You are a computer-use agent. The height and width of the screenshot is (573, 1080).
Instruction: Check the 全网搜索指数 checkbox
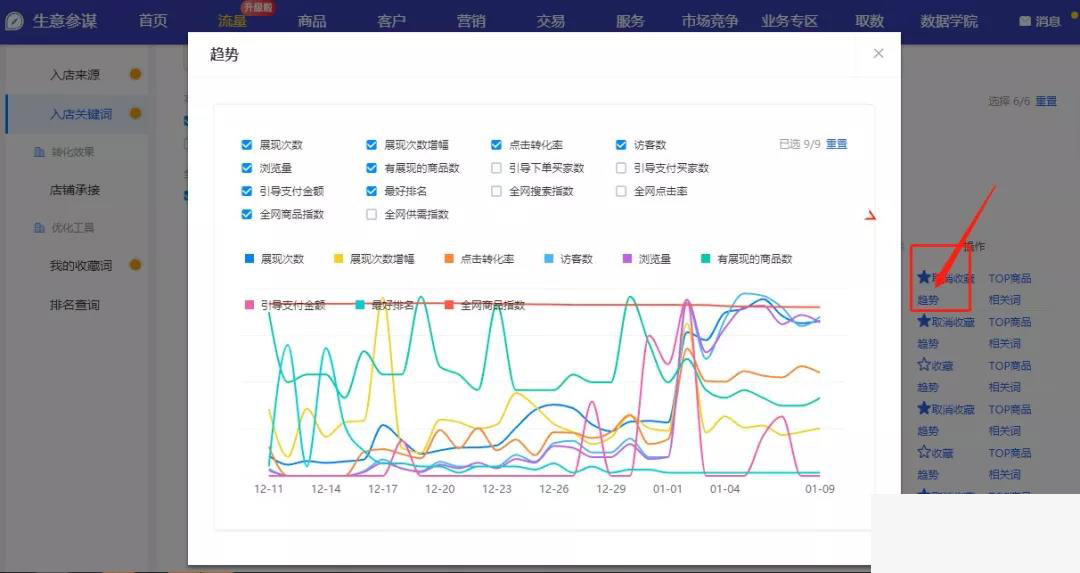coord(497,191)
